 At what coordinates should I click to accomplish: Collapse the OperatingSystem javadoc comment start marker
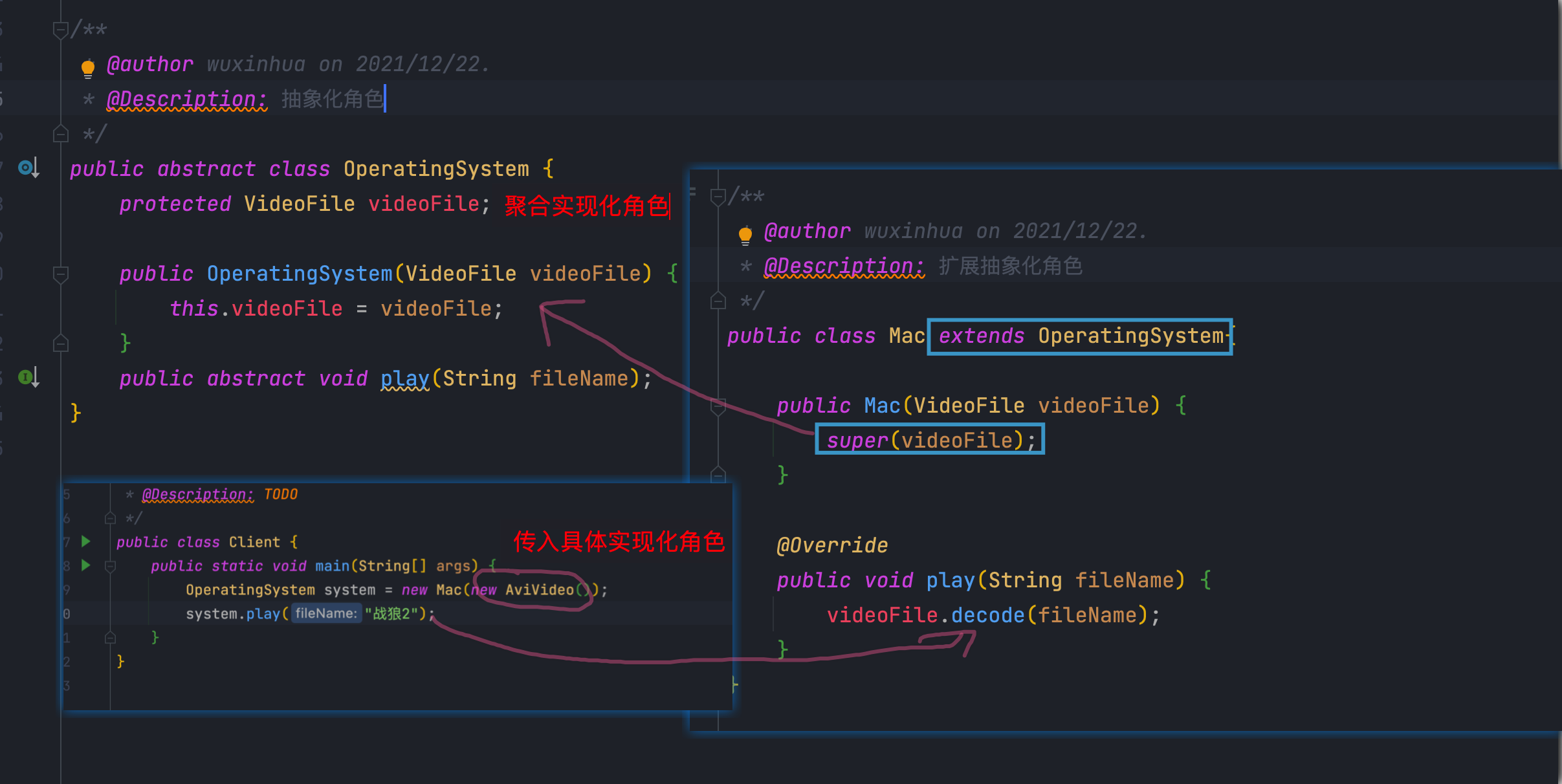click(x=60, y=30)
